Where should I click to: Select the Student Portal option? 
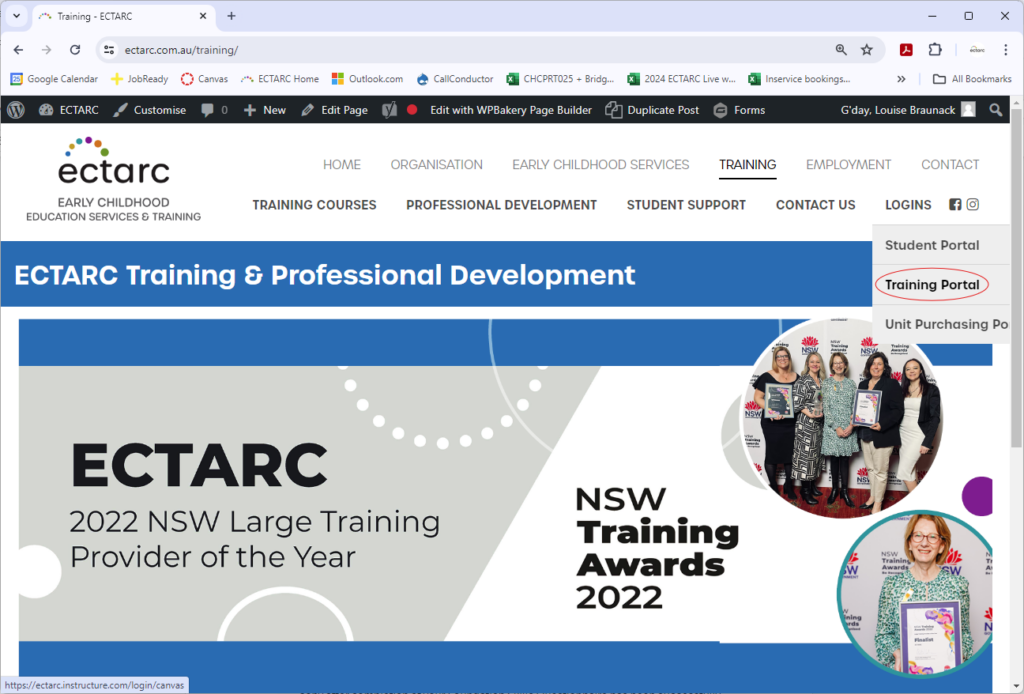coord(931,245)
